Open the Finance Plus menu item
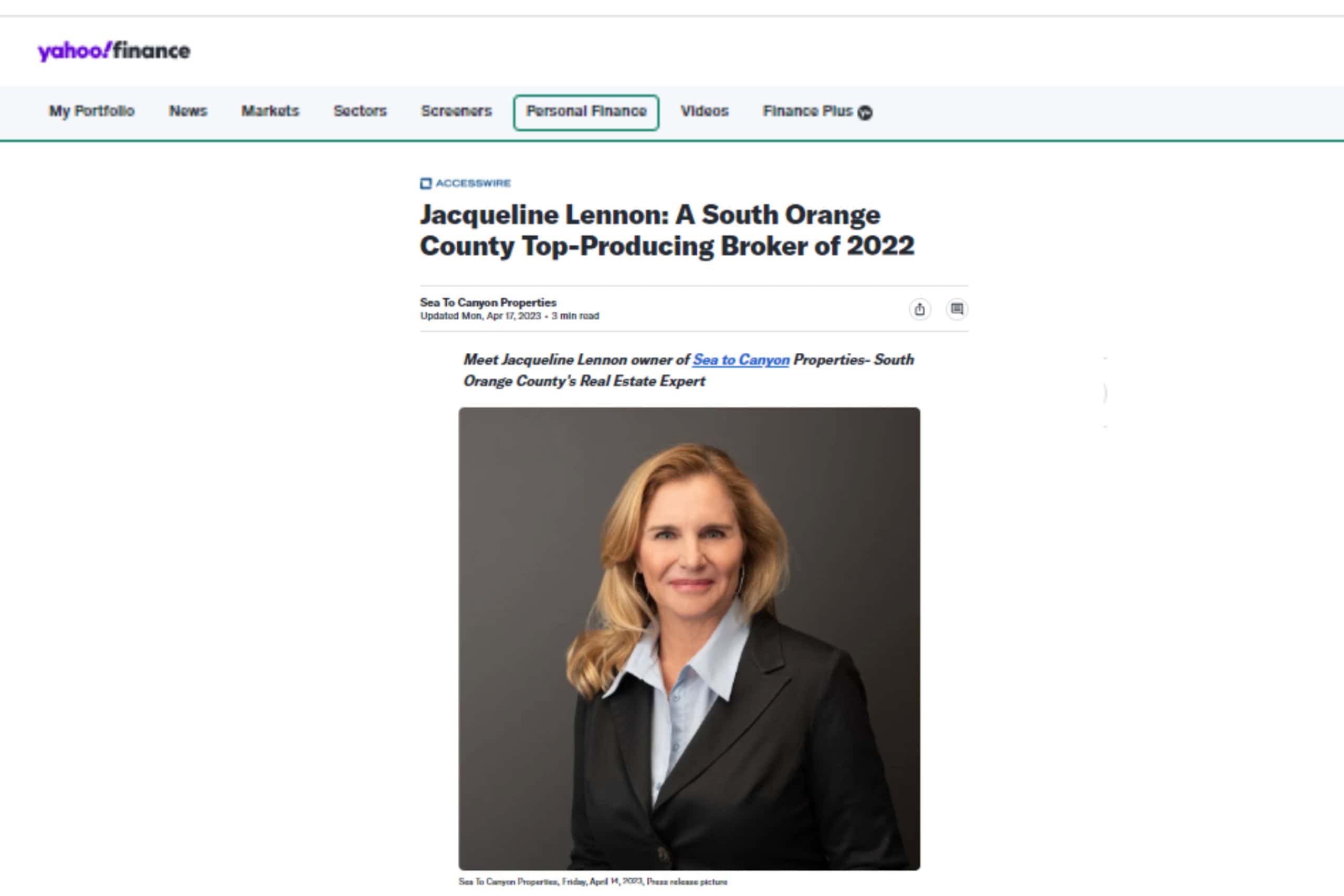This screenshot has height=896, width=1344. [807, 111]
